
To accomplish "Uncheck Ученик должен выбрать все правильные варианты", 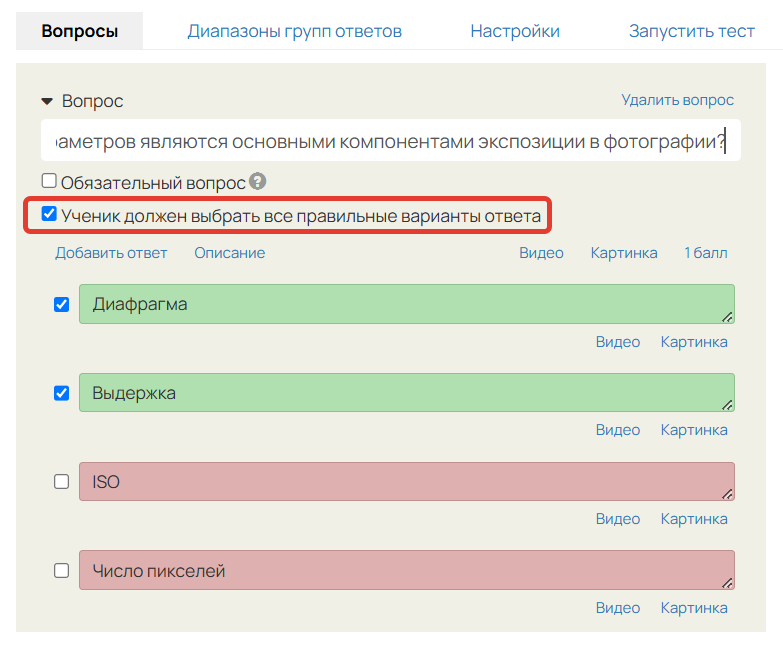I will click(x=49, y=214).
